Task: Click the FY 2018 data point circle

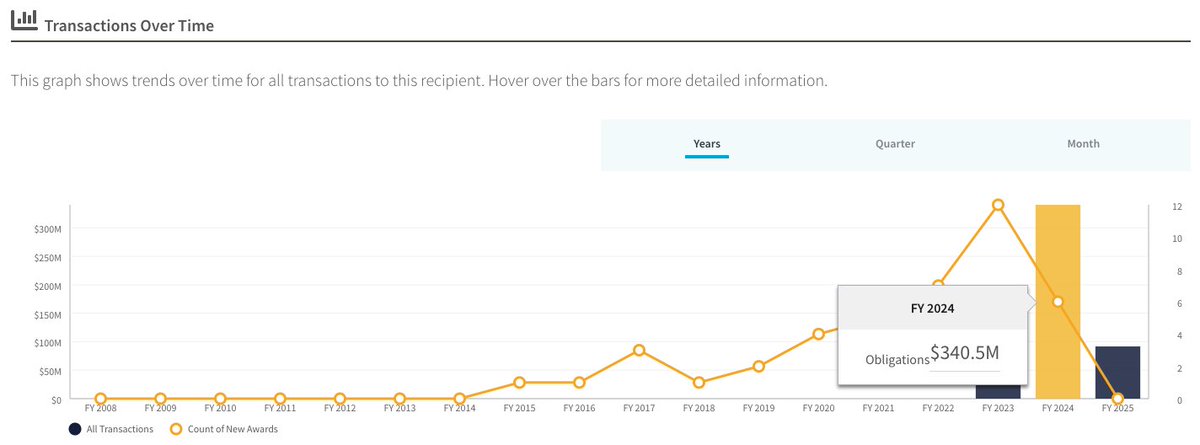Action: tap(699, 382)
